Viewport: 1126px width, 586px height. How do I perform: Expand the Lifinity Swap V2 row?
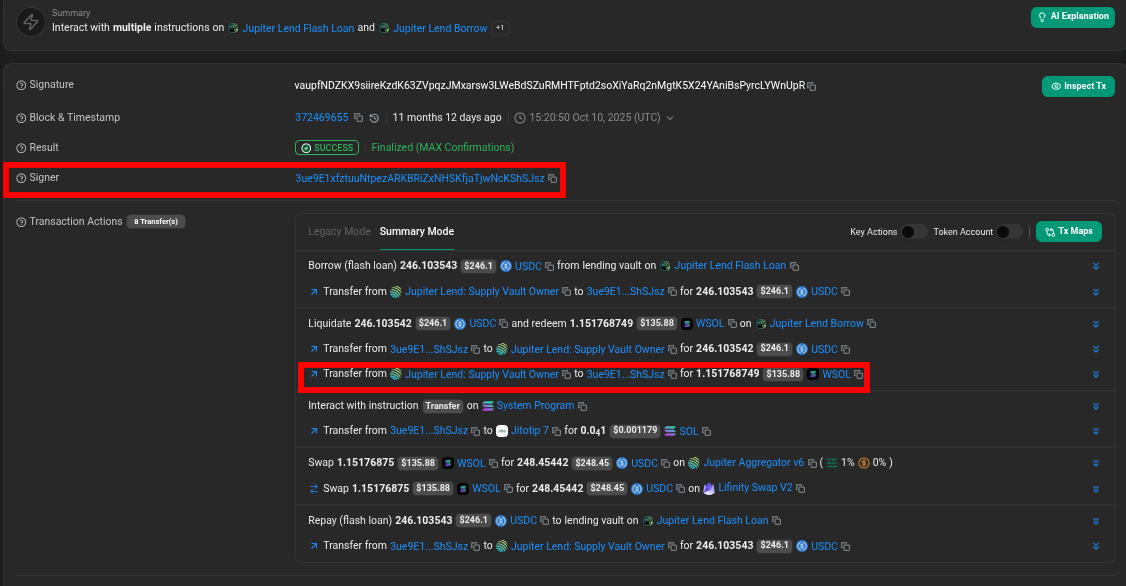click(x=1096, y=489)
